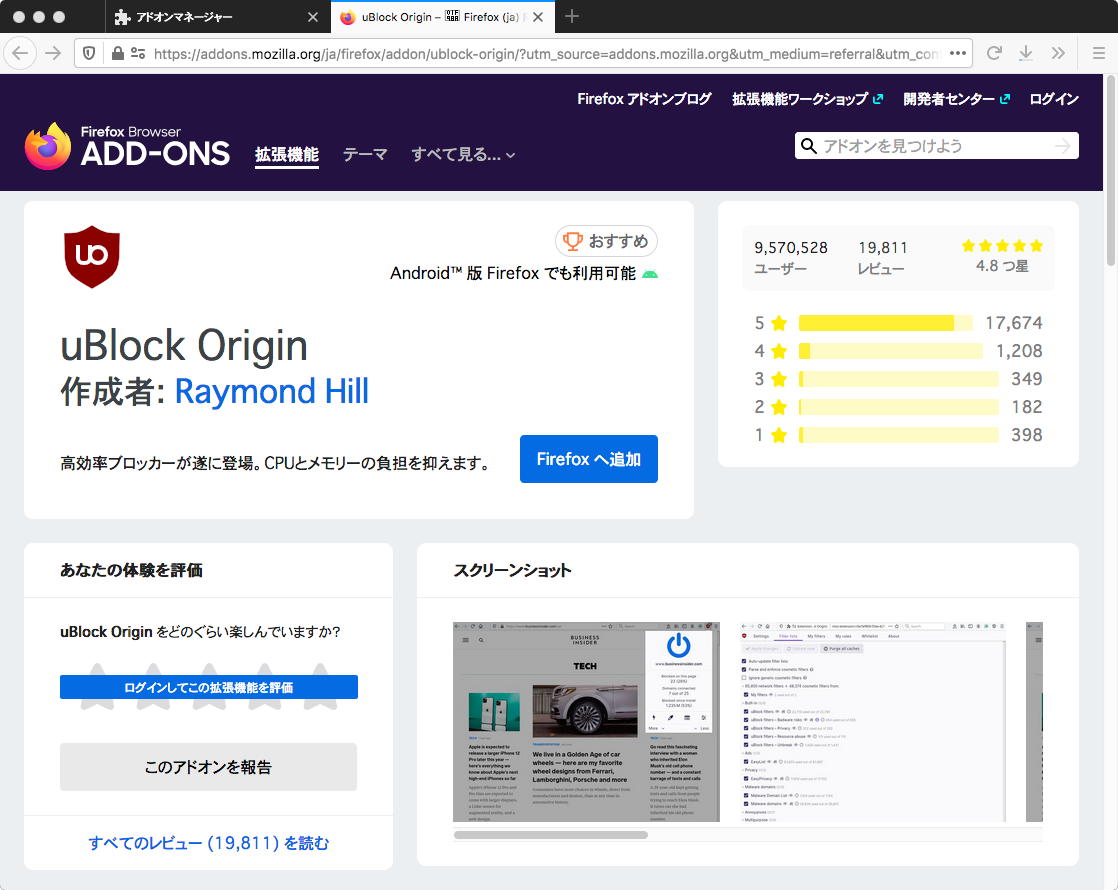The width and height of the screenshot is (1118, 890).
Task: Click the padlock site security icon
Action: (118, 53)
